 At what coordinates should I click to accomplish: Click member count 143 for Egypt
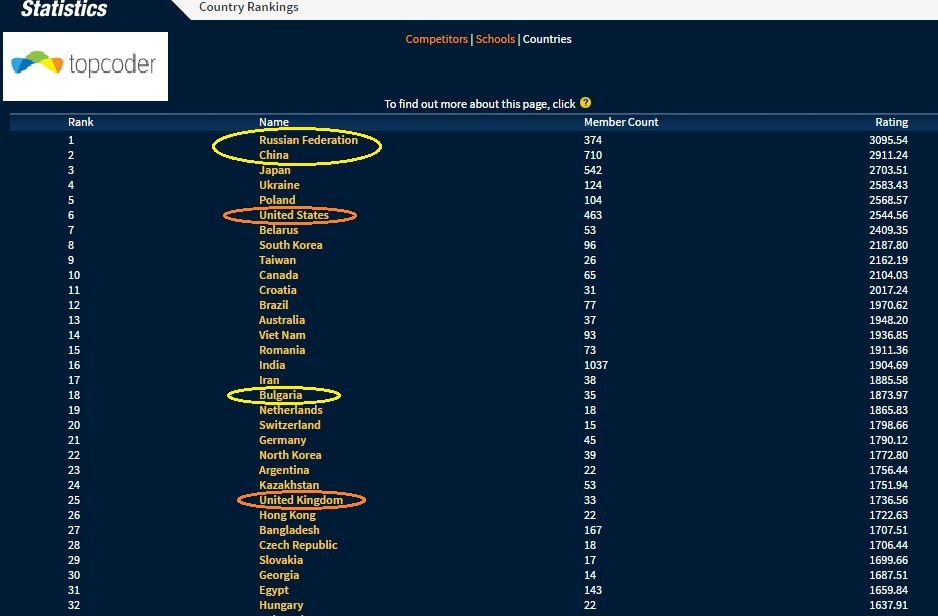[x=593, y=590]
